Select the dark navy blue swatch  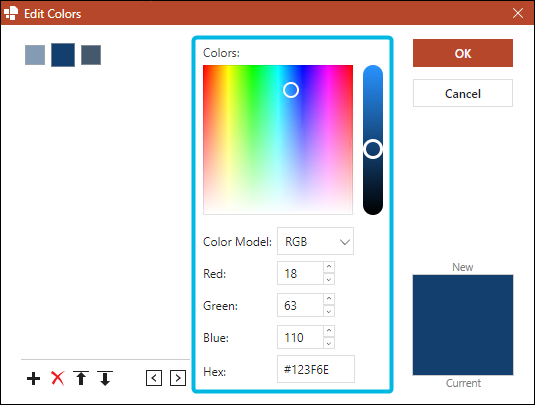(63, 55)
